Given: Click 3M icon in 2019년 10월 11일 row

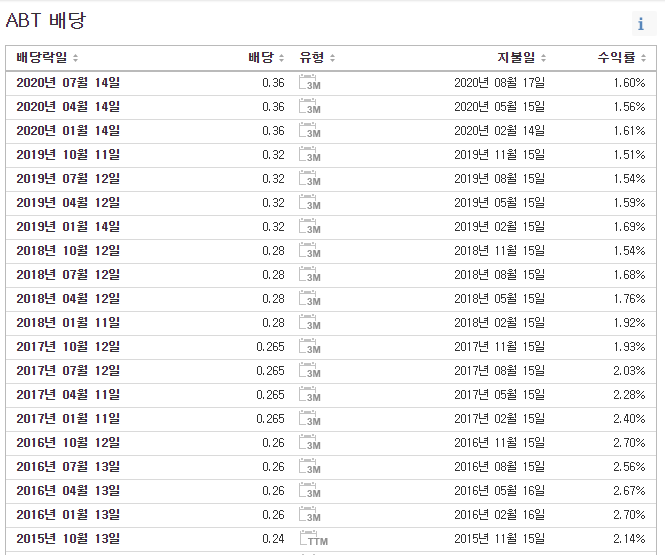Looking at the screenshot, I should (310, 154).
